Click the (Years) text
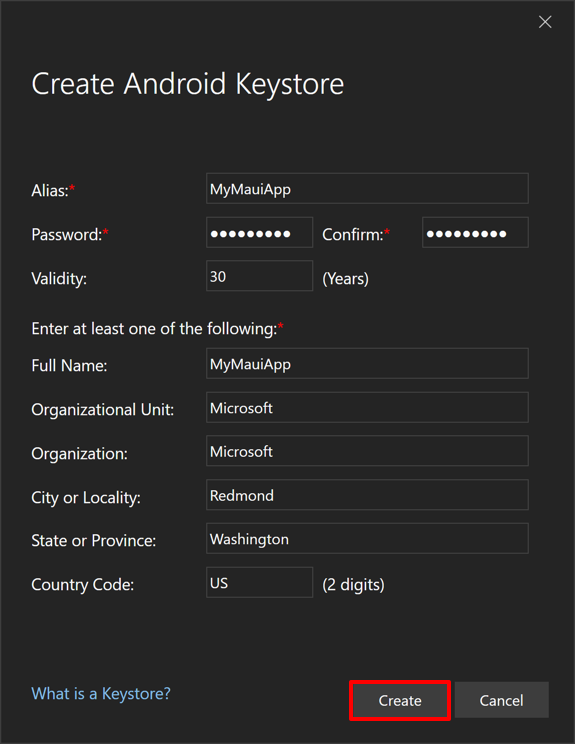Image resolution: width=575 pixels, height=744 pixels. [345, 279]
